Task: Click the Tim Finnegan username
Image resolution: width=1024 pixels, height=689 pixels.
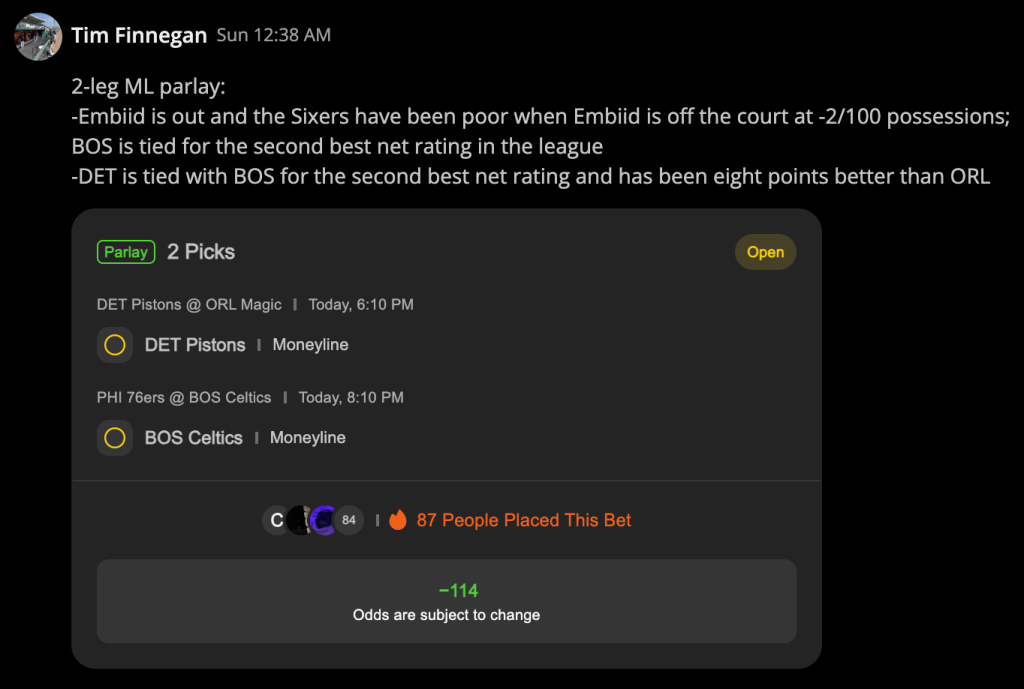Action: (x=139, y=35)
